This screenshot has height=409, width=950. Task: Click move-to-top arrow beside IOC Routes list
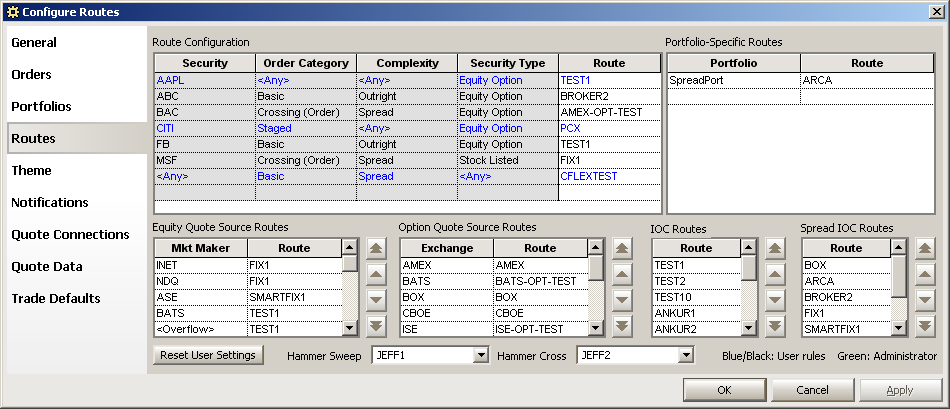[774, 248]
